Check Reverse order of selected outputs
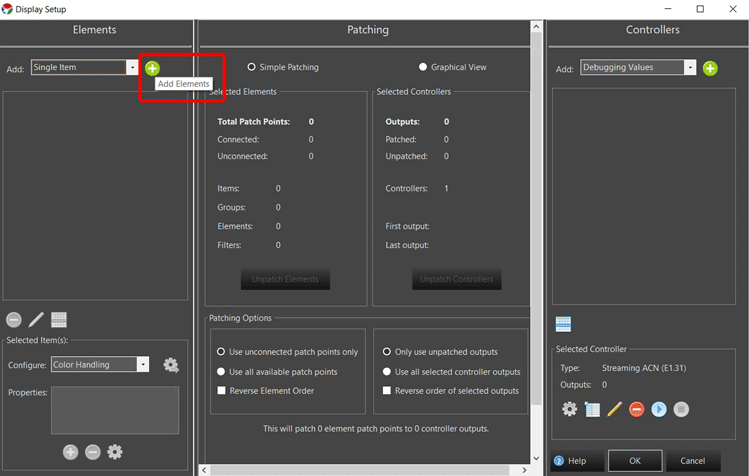 click(387, 390)
